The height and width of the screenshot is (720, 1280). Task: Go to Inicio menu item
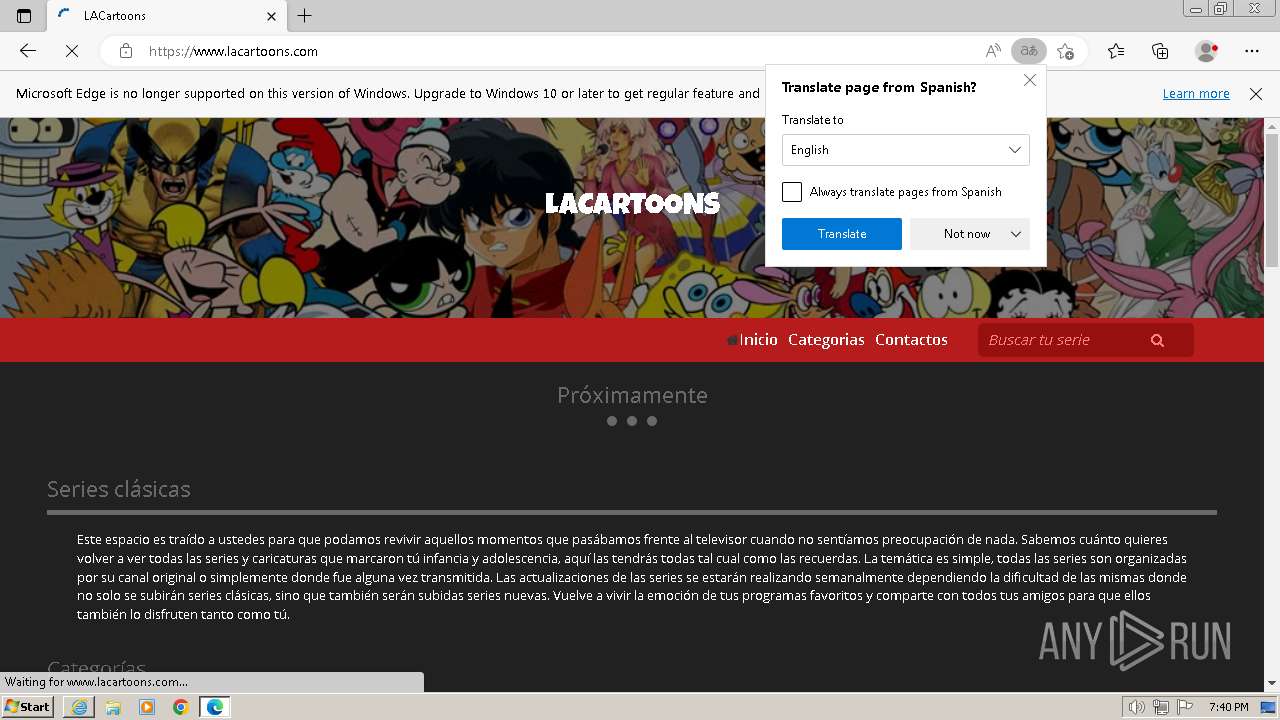pyautogui.click(x=758, y=340)
